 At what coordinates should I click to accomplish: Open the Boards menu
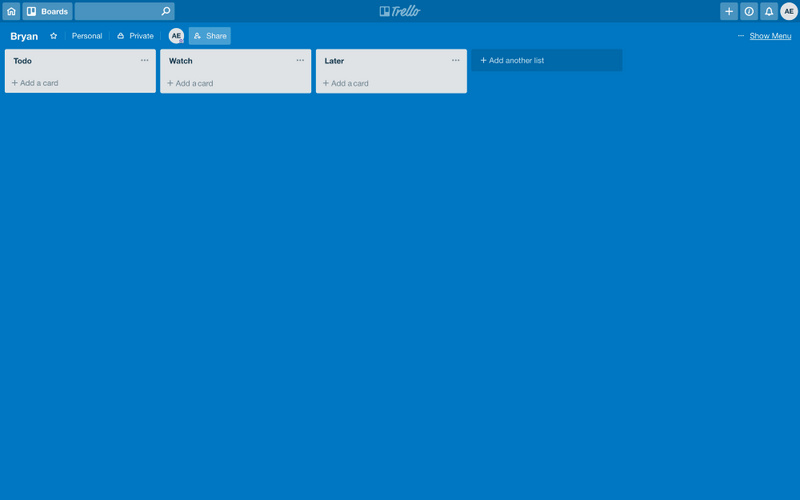[47, 11]
